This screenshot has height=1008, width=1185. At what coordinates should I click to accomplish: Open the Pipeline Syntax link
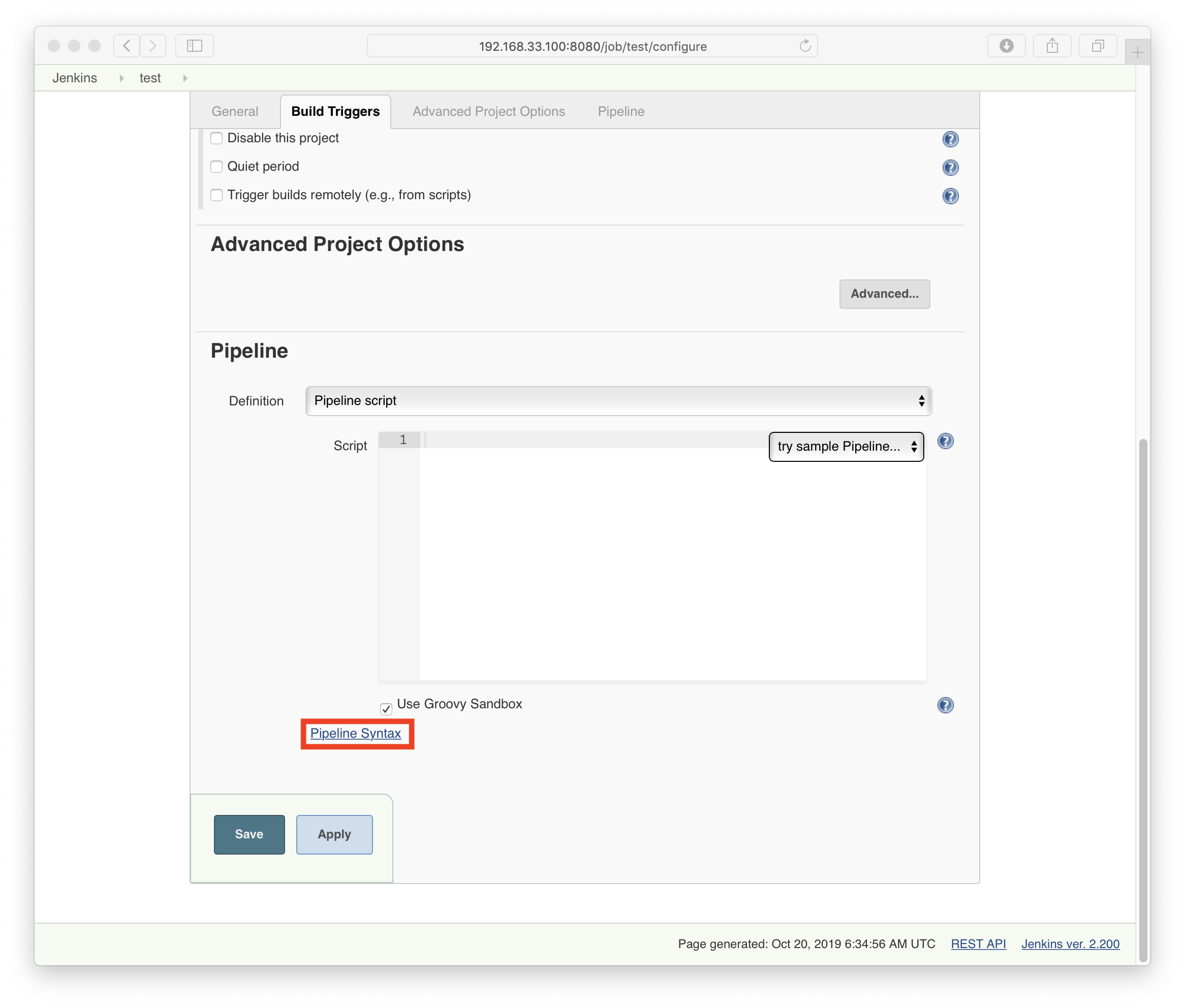(x=356, y=734)
